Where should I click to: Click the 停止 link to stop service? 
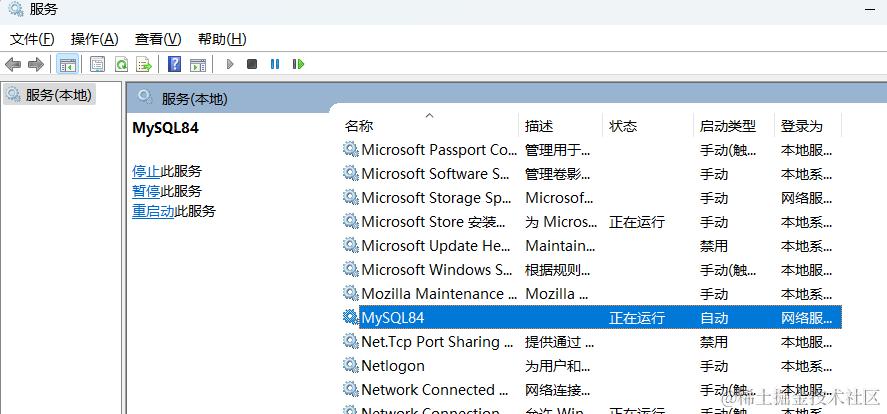(147, 171)
